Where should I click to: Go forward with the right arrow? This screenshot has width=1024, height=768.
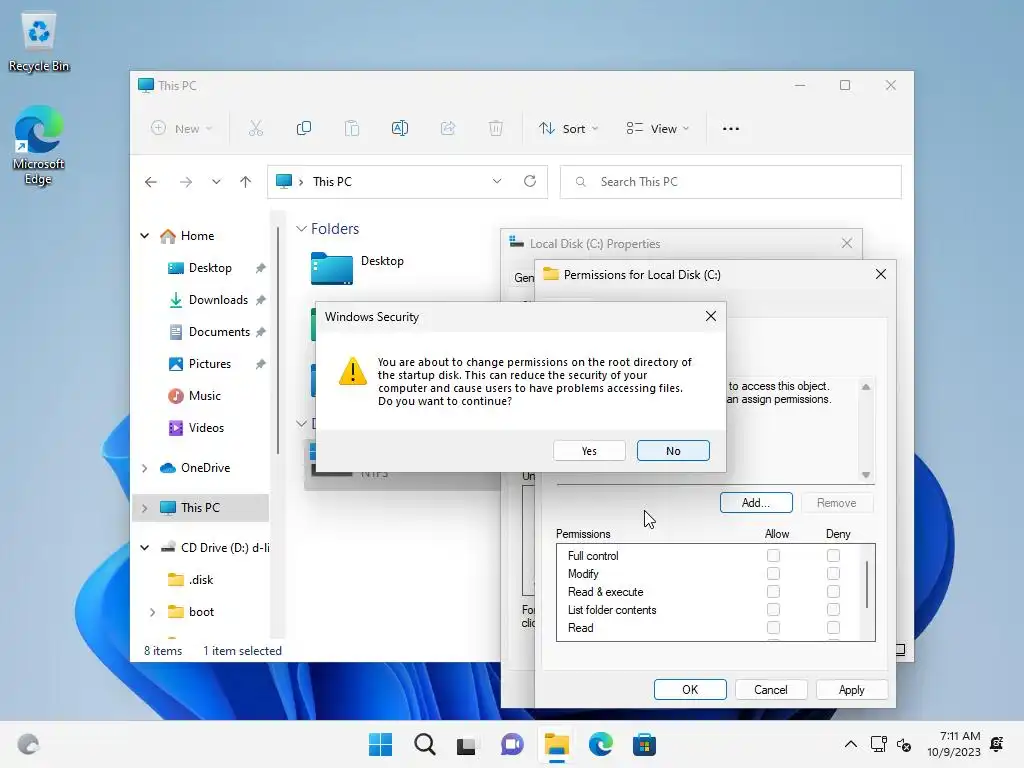point(186,182)
